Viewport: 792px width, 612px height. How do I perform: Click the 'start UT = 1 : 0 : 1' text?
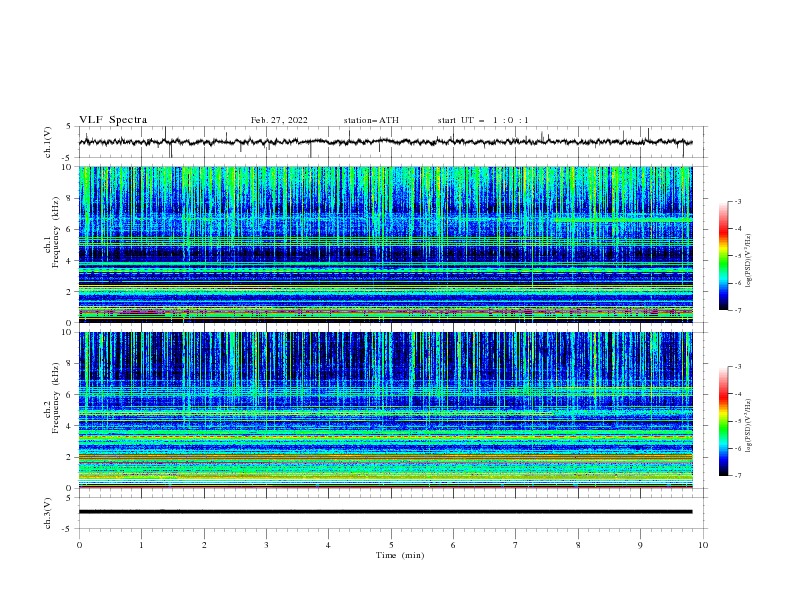483,120
